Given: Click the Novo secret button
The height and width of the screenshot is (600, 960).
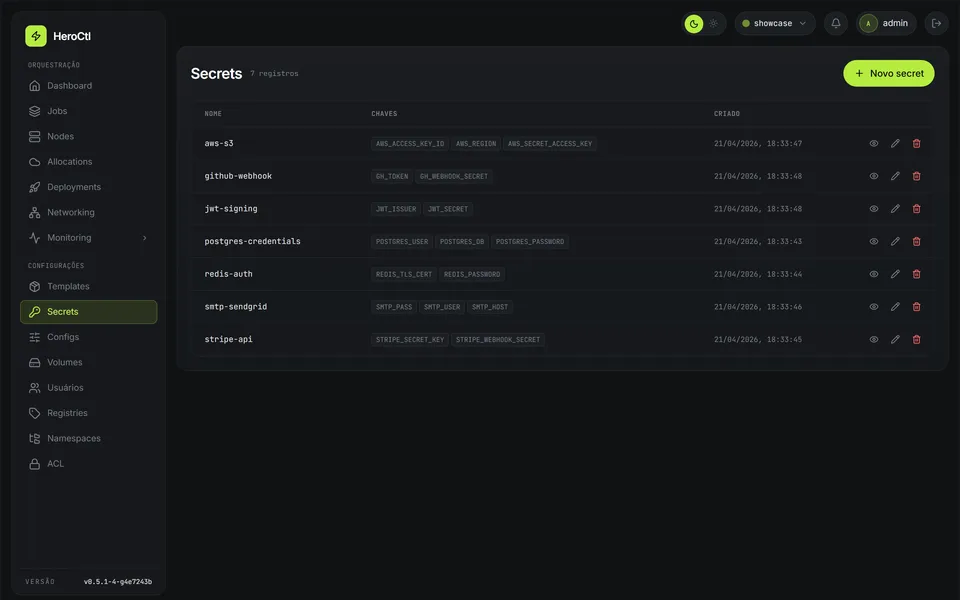Looking at the screenshot, I should (888, 73).
